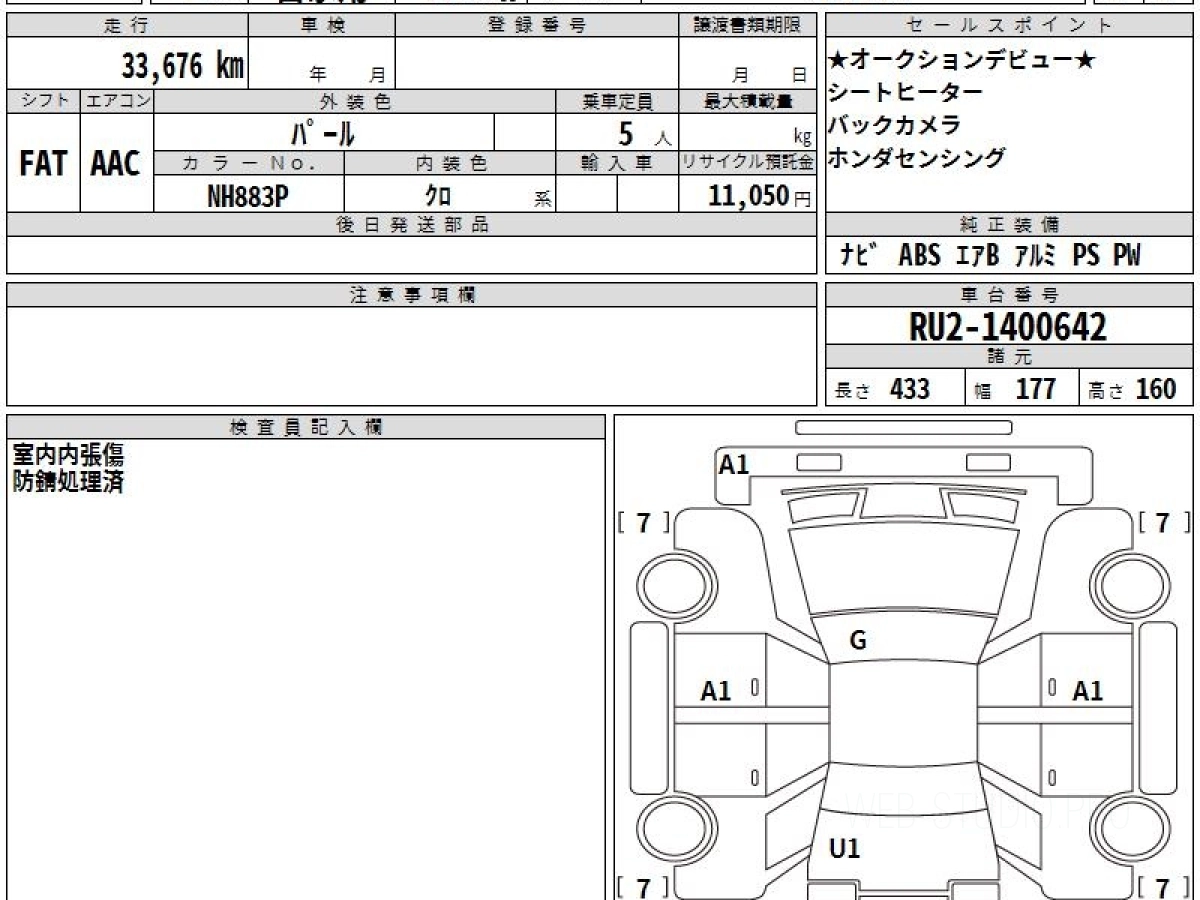The image size is (1200, 900).
Task: Click the mileage value 33,676 km
Action: coord(183,67)
